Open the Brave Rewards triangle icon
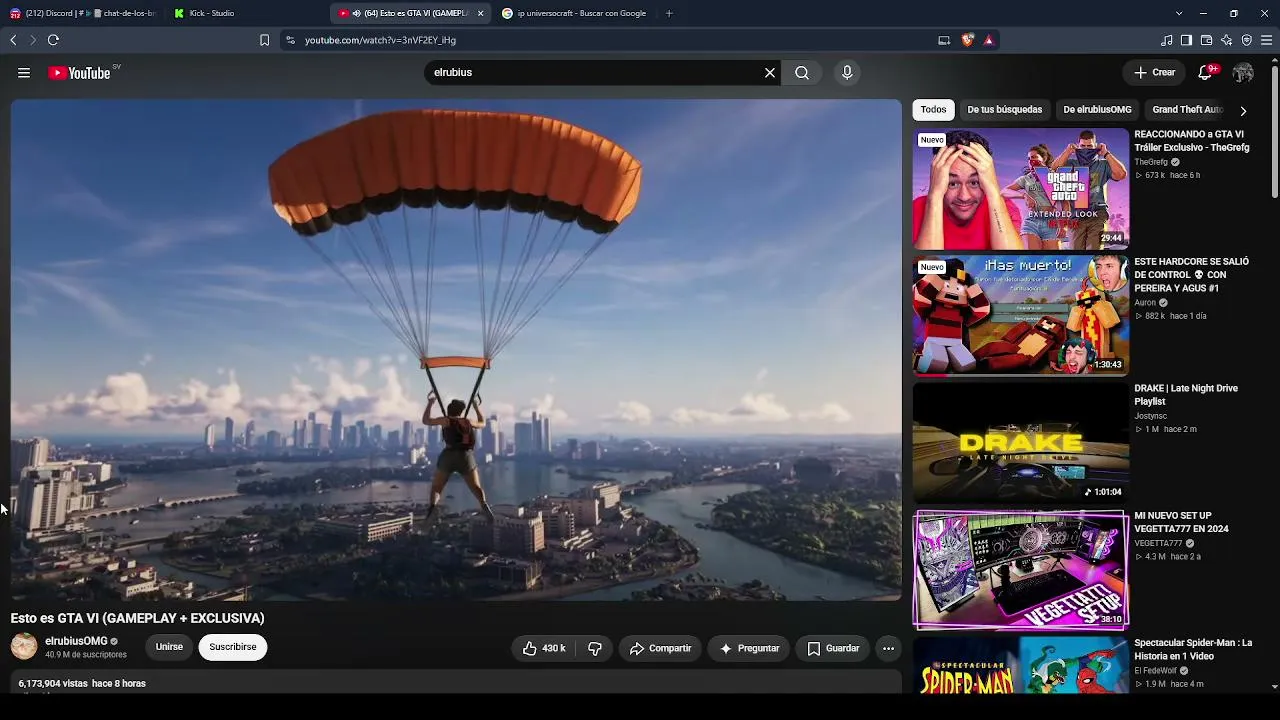The width and height of the screenshot is (1280, 720). pyautogui.click(x=989, y=40)
